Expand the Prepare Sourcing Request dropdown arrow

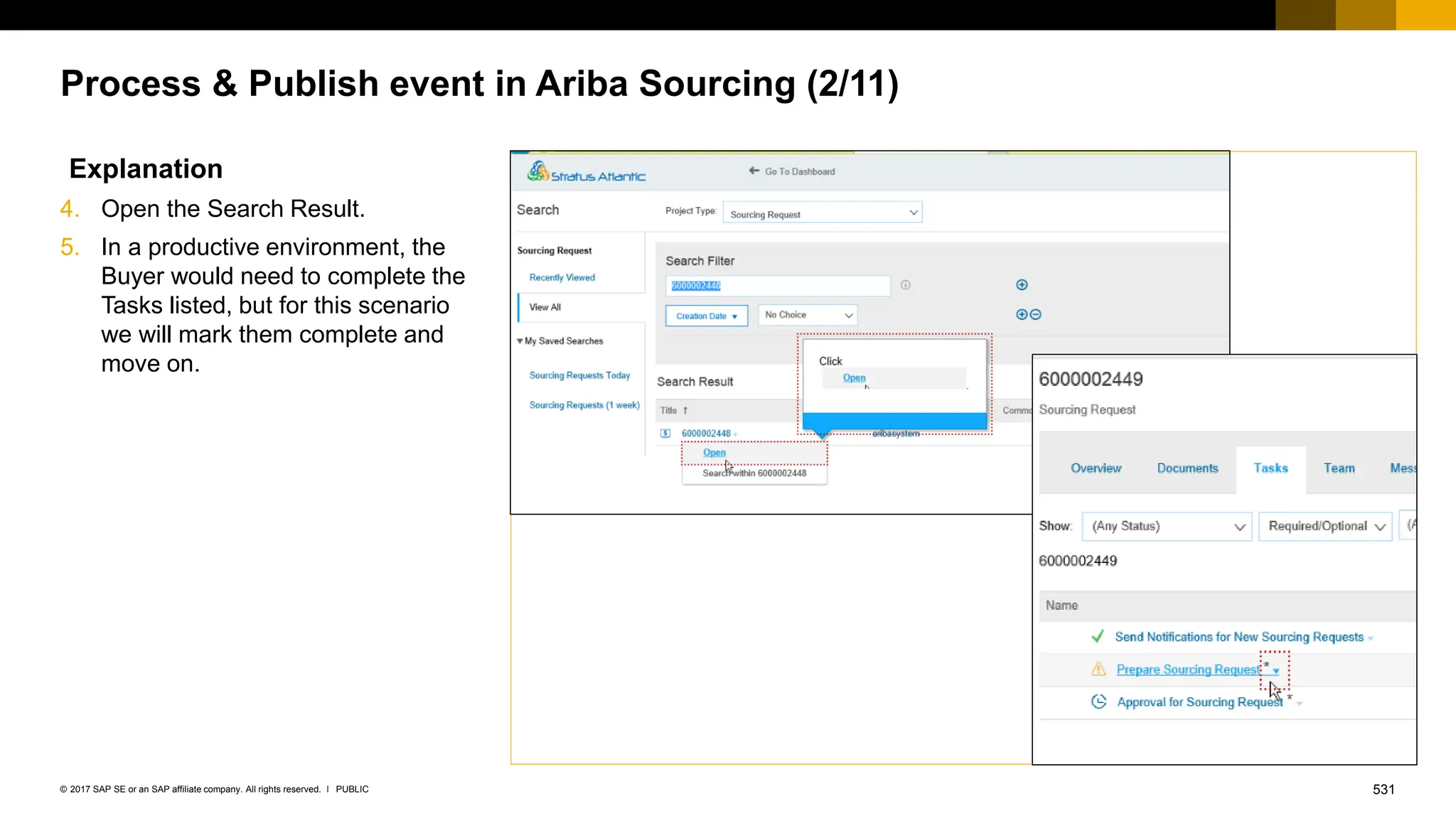point(1276,671)
